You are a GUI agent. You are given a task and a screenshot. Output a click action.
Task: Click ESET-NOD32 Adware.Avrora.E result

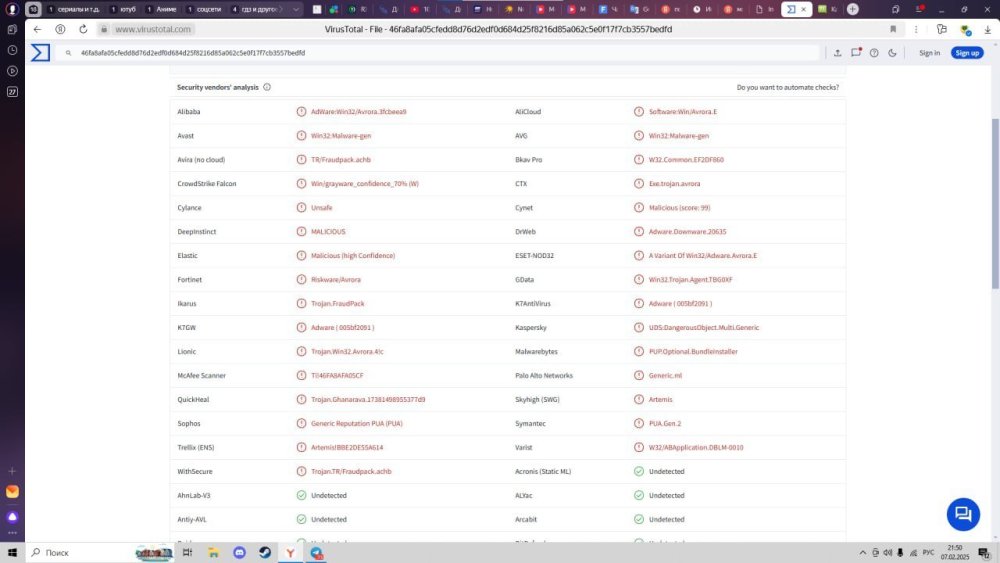point(702,256)
